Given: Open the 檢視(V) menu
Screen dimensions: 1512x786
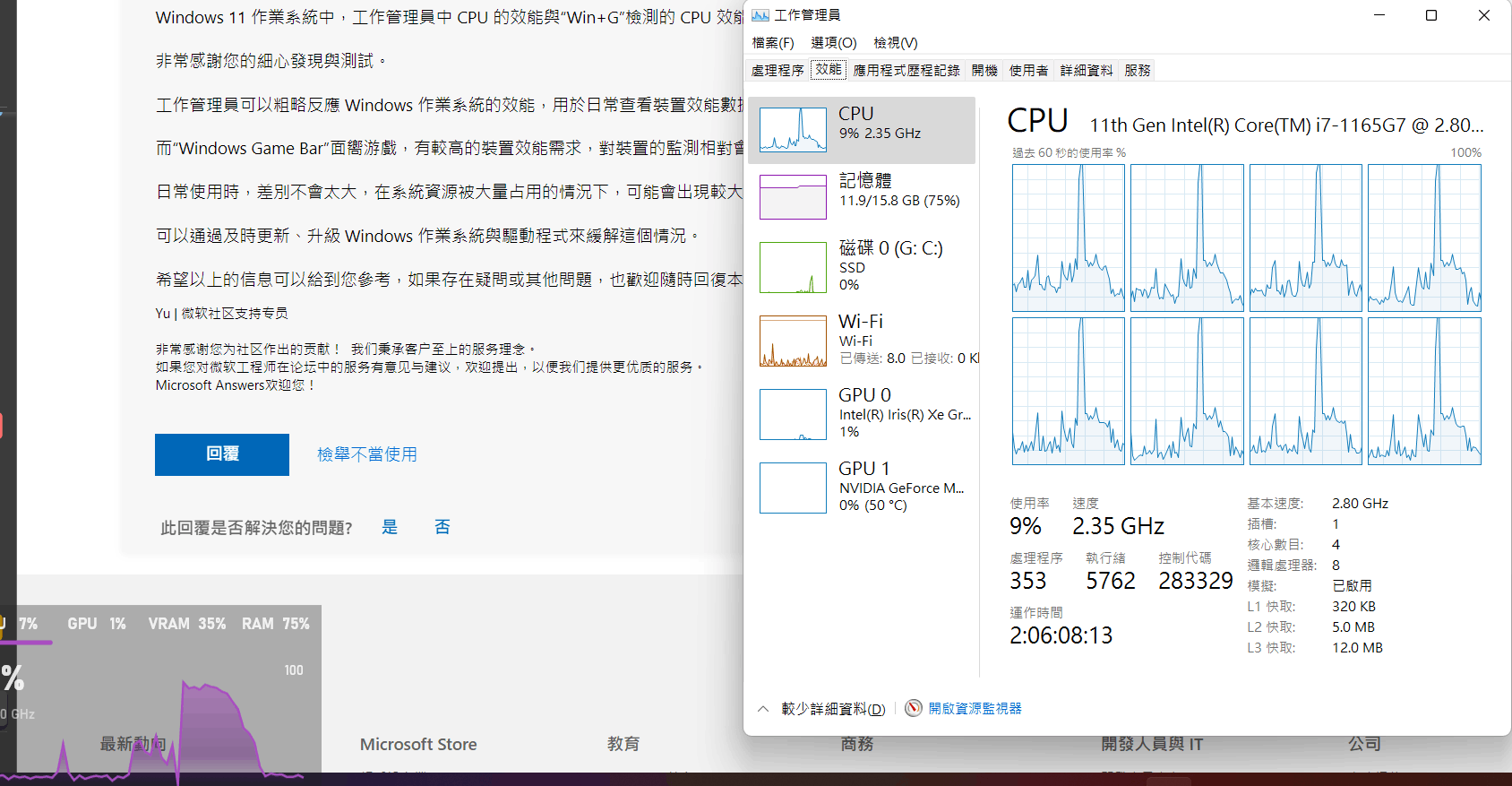Looking at the screenshot, I should click(896, 43).
